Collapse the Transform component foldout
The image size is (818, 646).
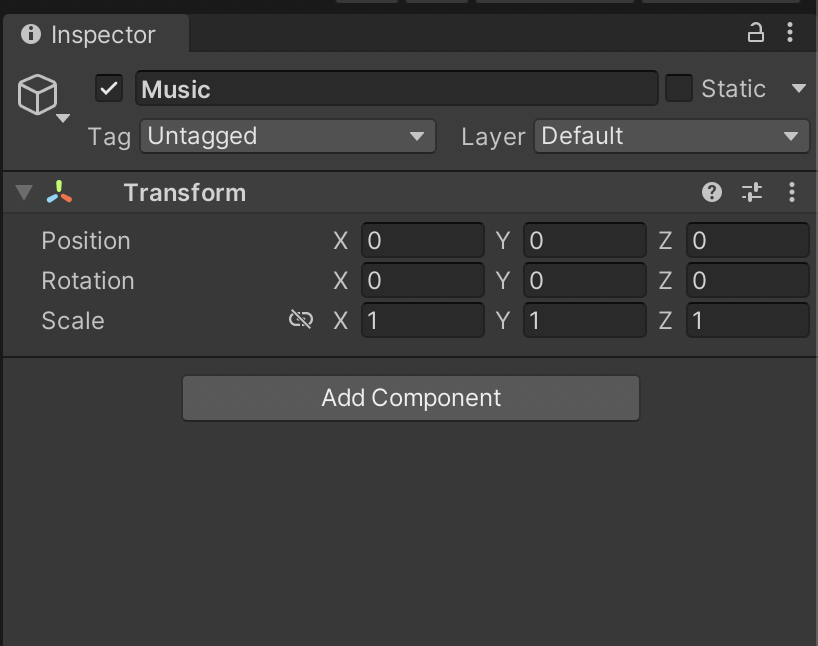(25, 192)
